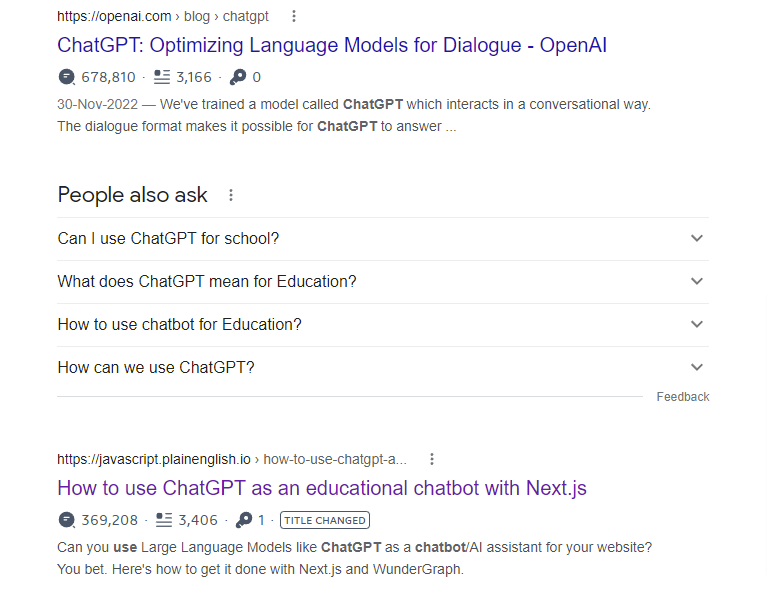Viewport: 767px width, 594px height.
Task: Click the 3,166 word count value
Action: [194, 77]
